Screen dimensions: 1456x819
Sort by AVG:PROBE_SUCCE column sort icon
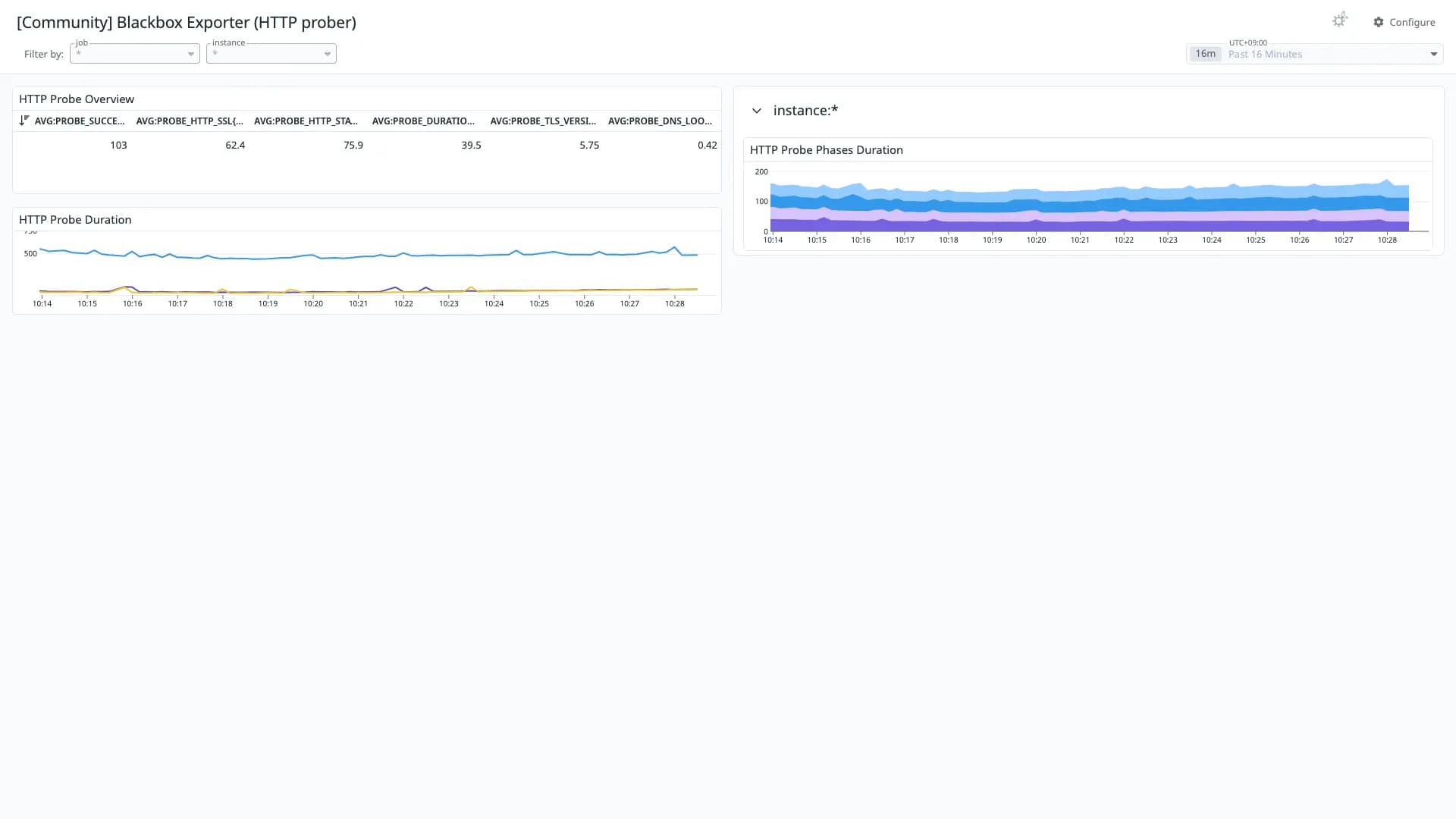pos(24,121)
